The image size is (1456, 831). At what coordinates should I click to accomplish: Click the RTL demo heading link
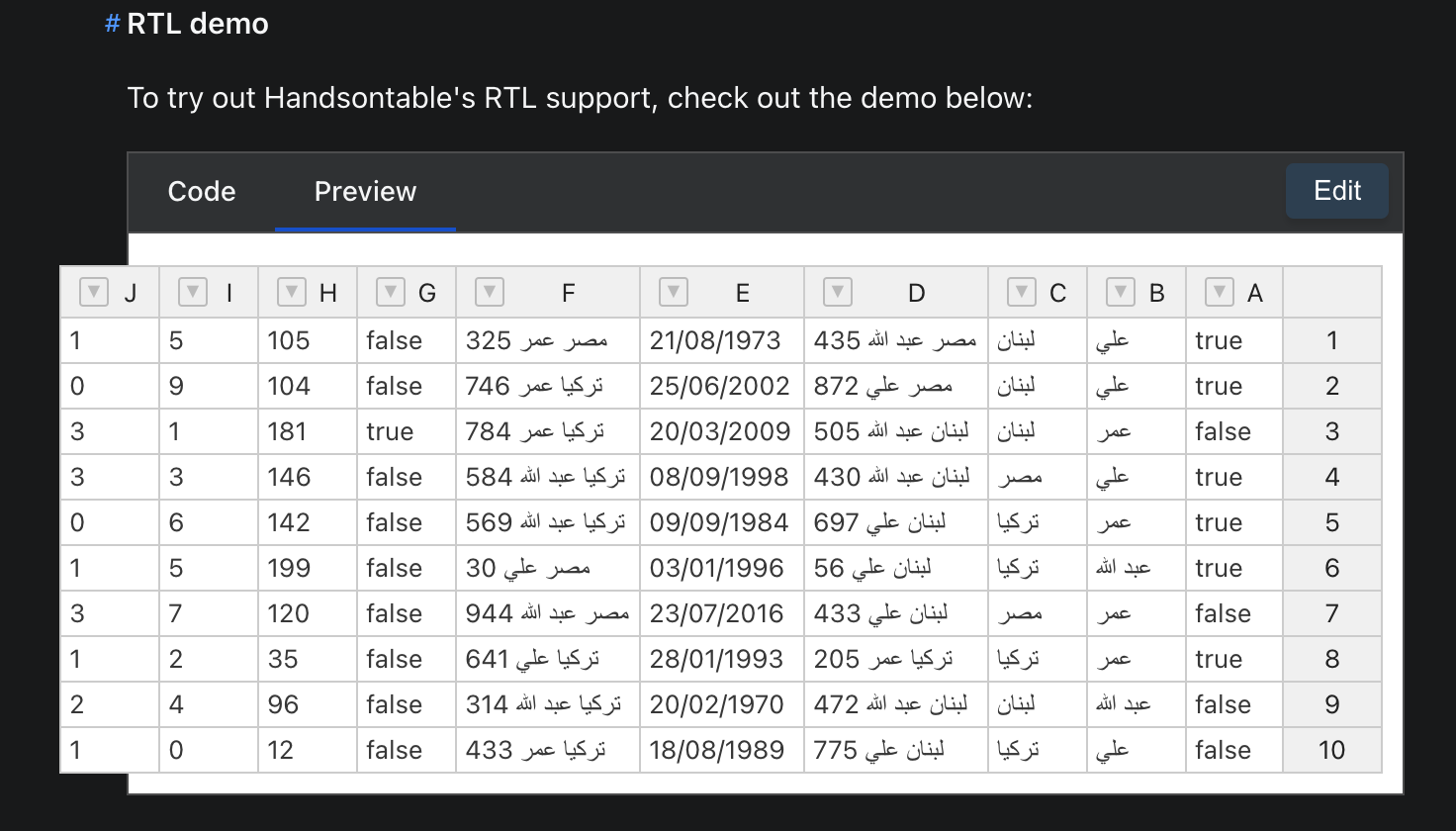pyautogui.click(x=196, y=23)
